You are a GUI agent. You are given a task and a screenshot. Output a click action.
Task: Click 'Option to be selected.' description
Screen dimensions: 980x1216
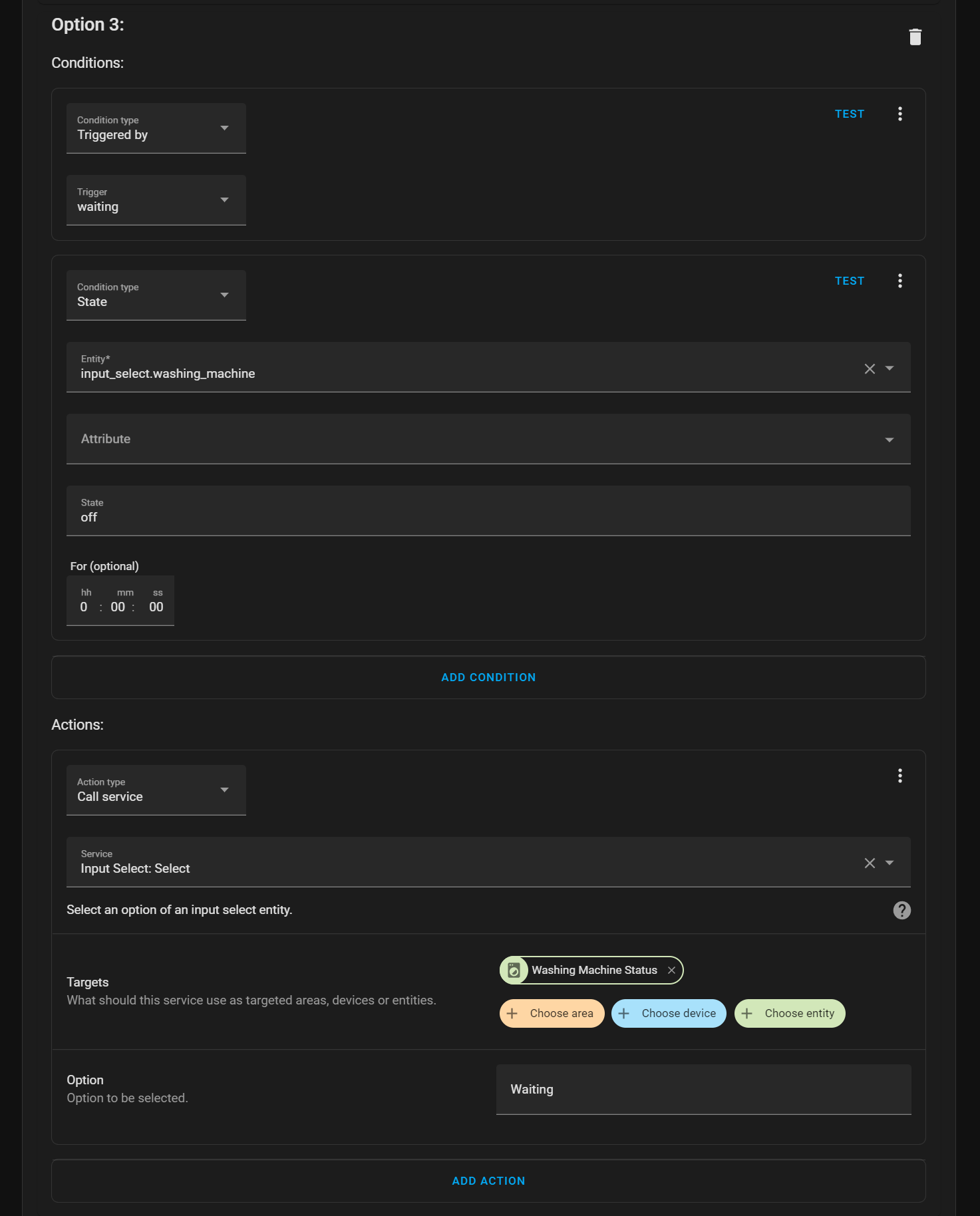(127, 1098)
